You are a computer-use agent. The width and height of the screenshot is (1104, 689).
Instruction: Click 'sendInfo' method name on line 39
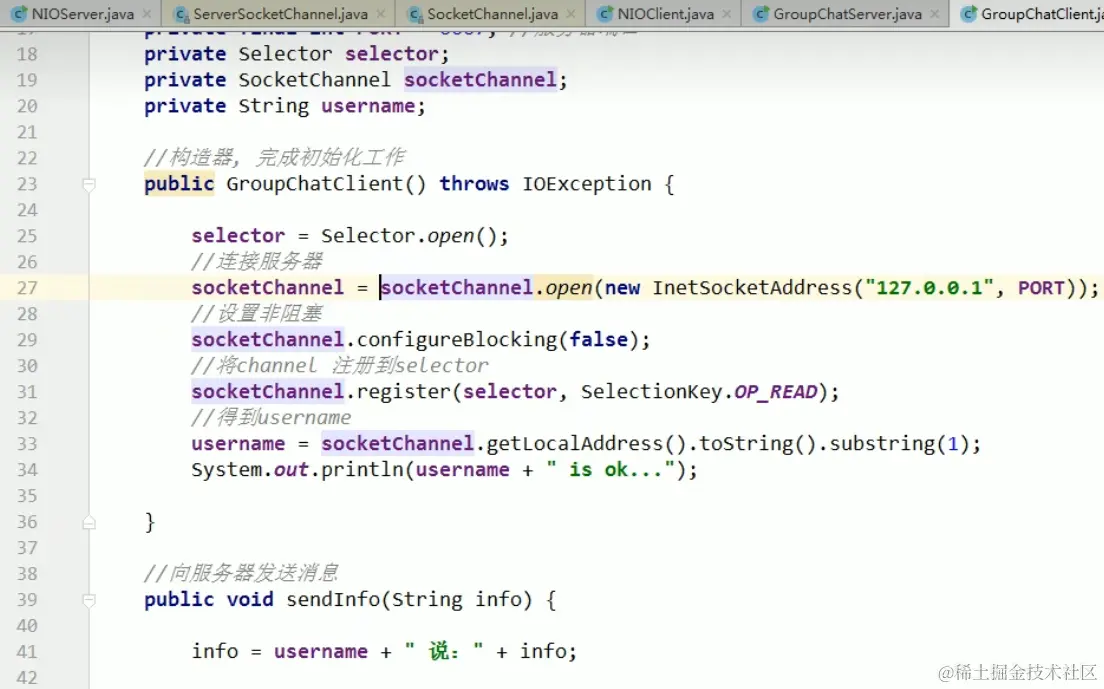332,600
